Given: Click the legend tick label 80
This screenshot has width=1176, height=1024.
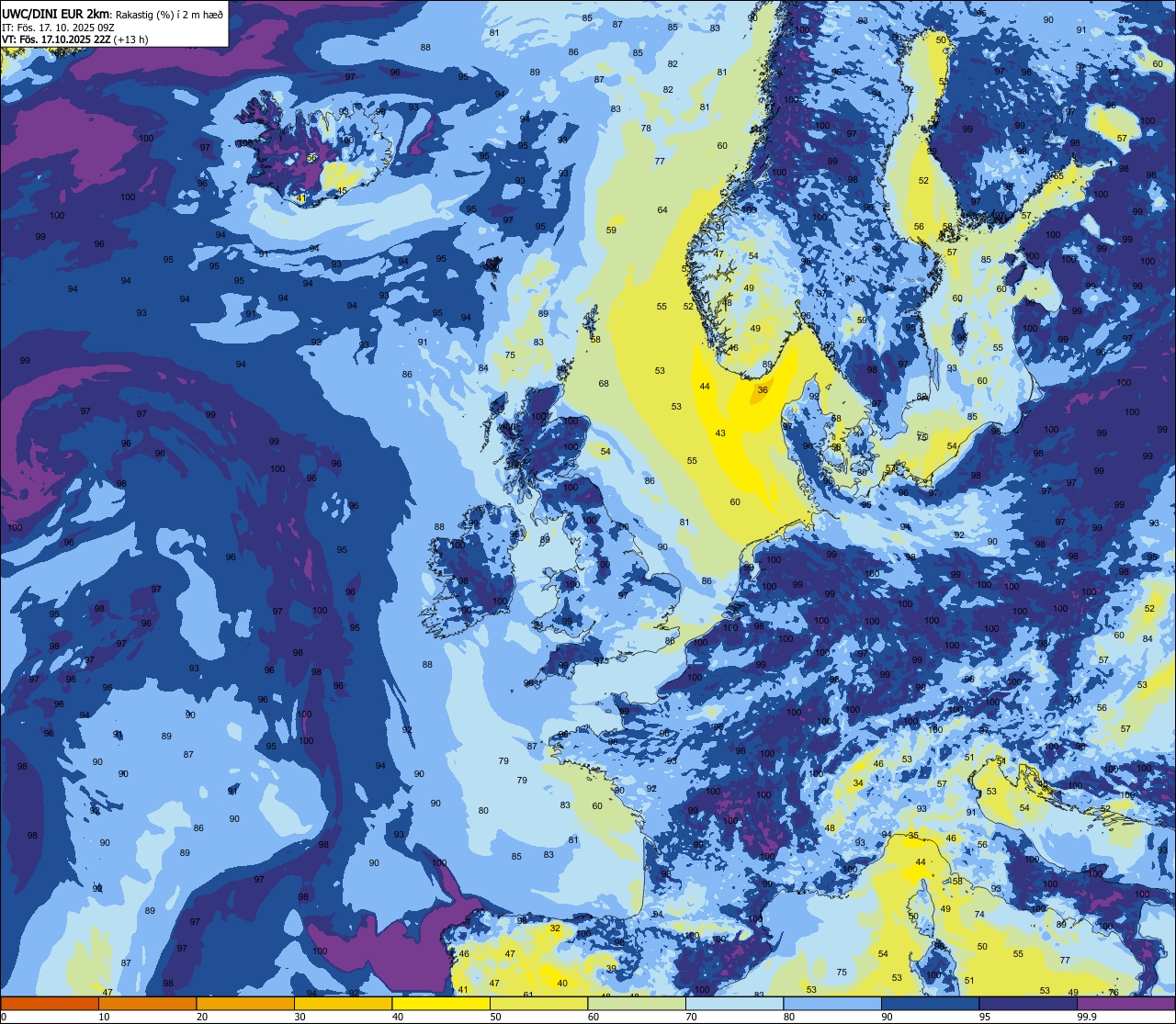Looking at the screenshot, I should [789, 1017].
